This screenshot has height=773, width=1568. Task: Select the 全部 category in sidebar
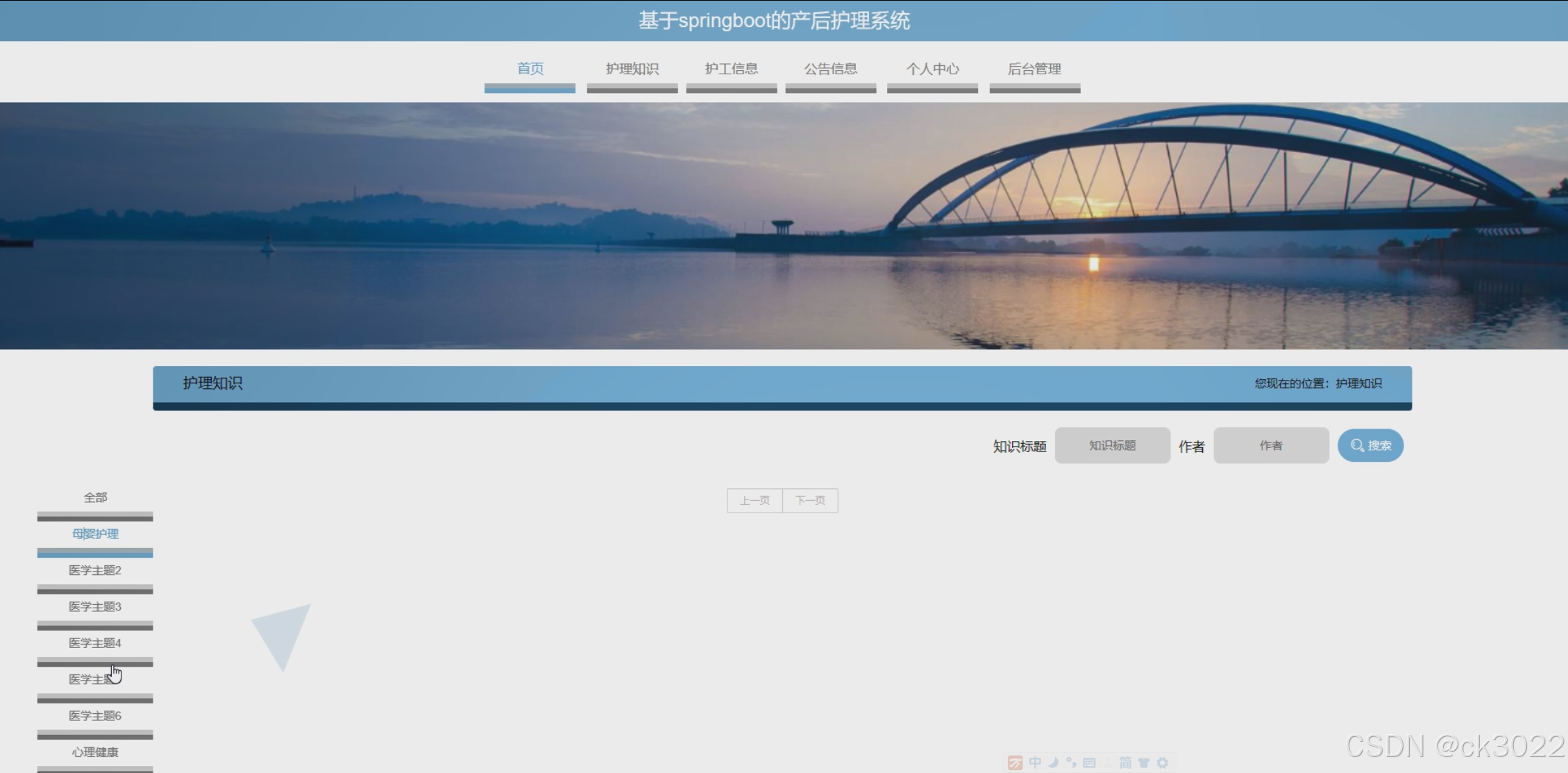tap(95, 498)
